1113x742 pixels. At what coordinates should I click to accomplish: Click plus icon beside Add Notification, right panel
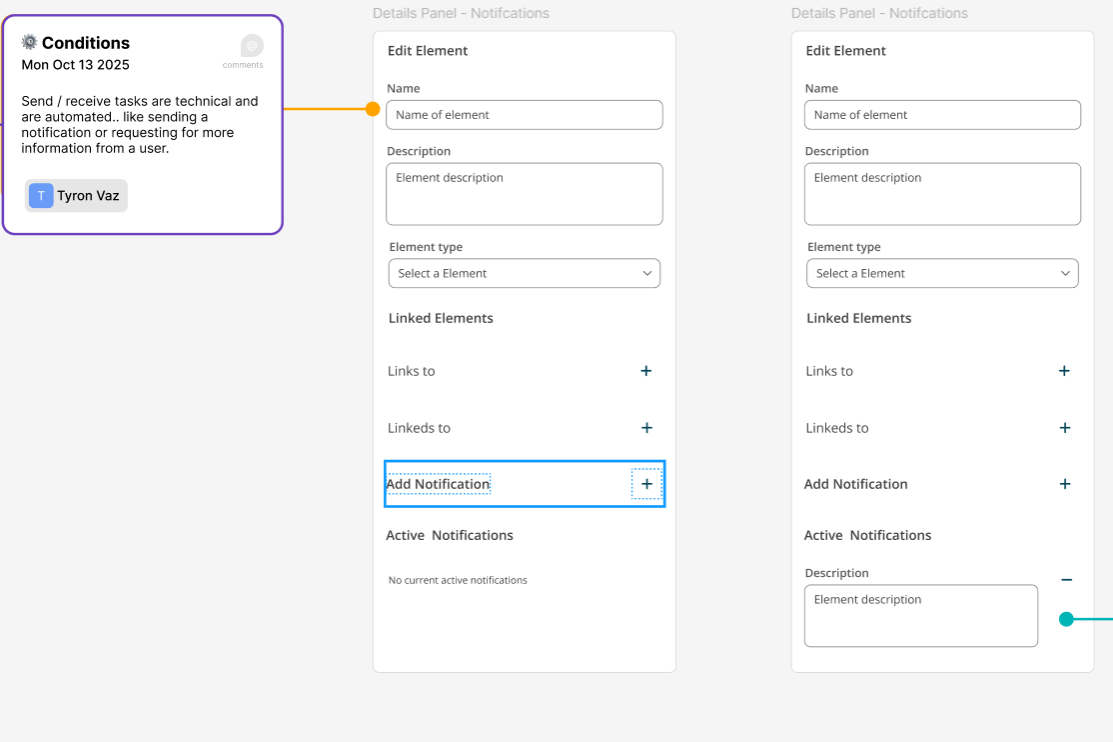(x=1064, y=484)
